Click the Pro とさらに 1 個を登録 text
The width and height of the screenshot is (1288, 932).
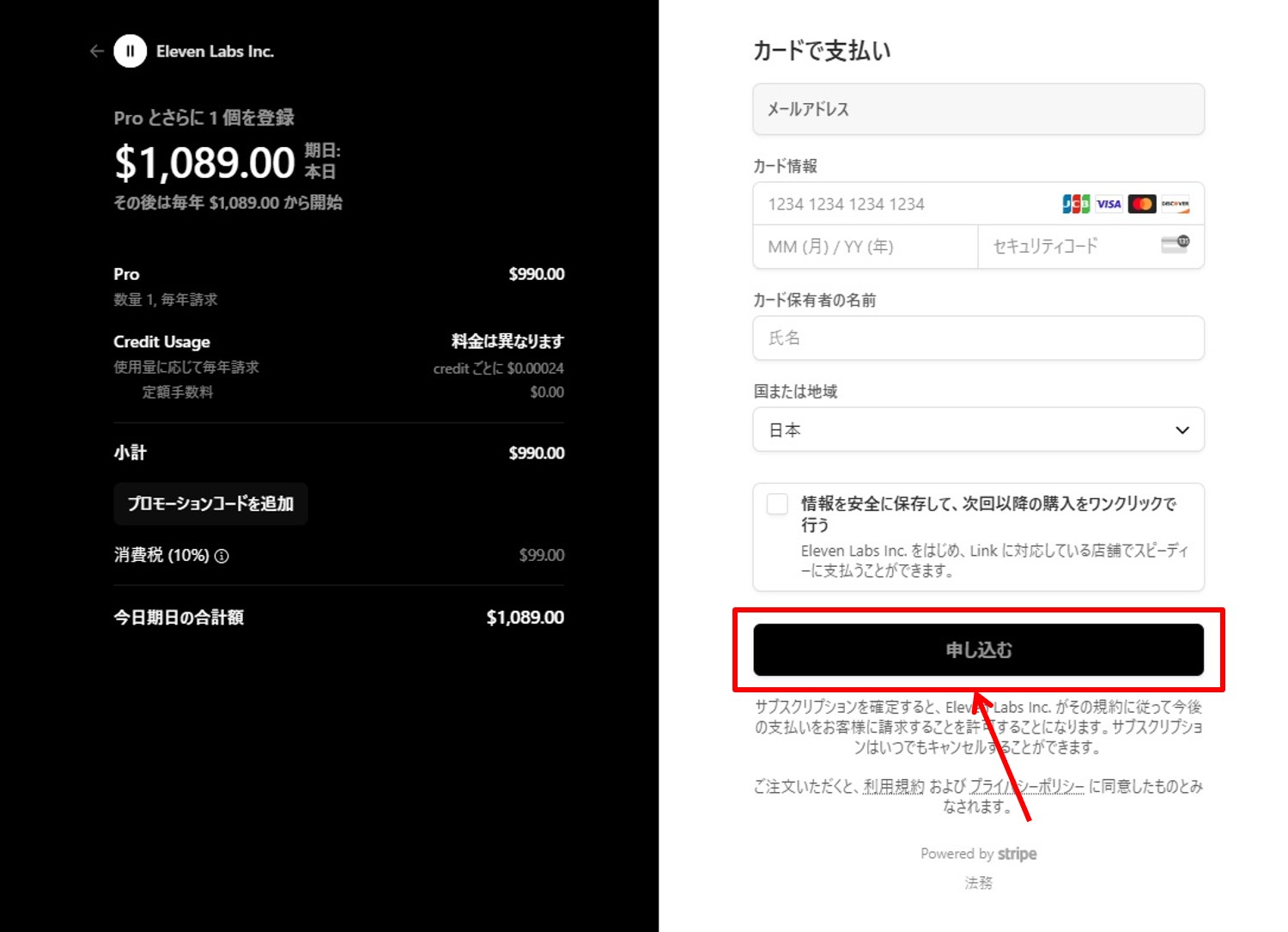204,118
